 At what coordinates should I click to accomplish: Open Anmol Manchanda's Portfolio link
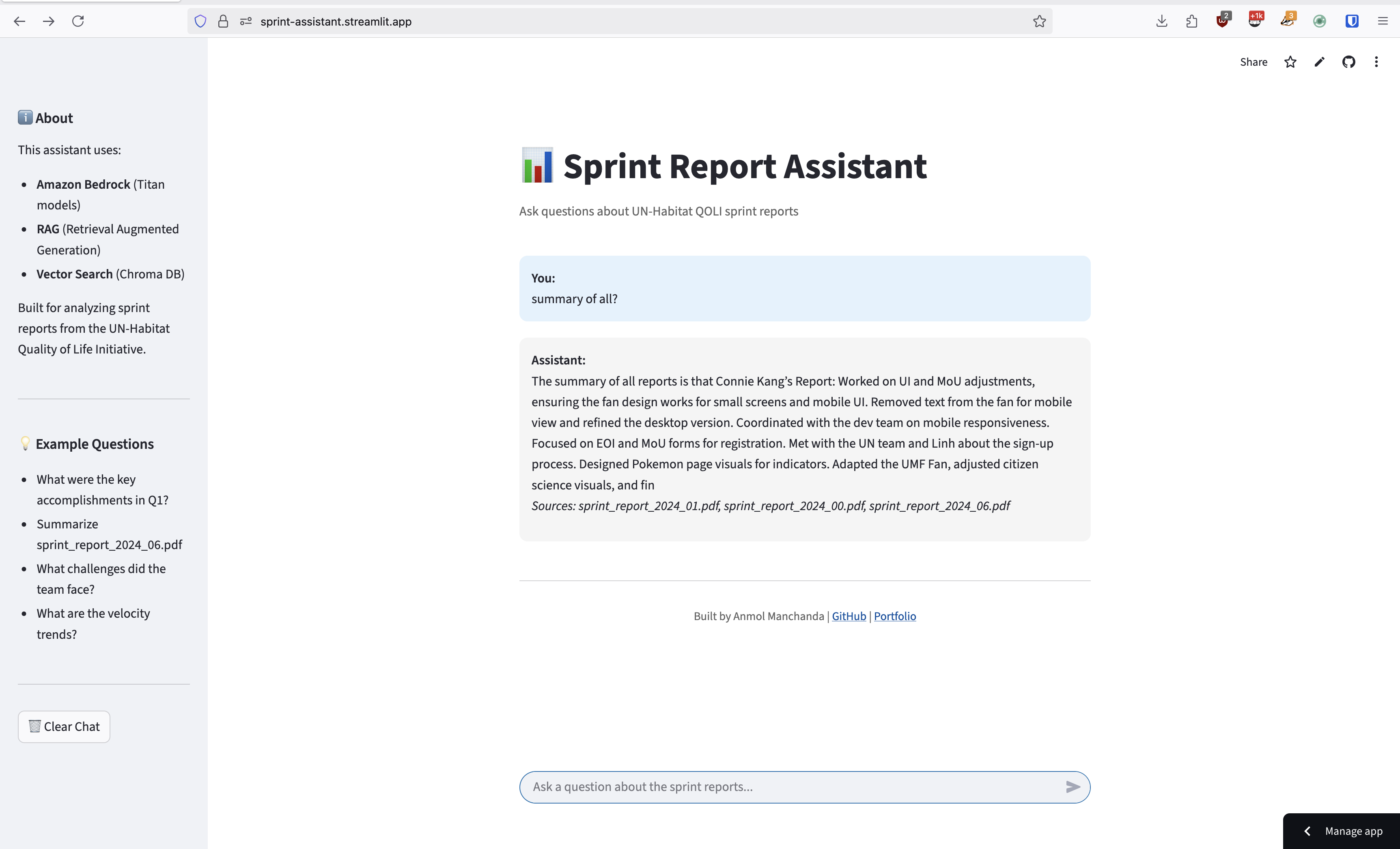coord(894,616)
